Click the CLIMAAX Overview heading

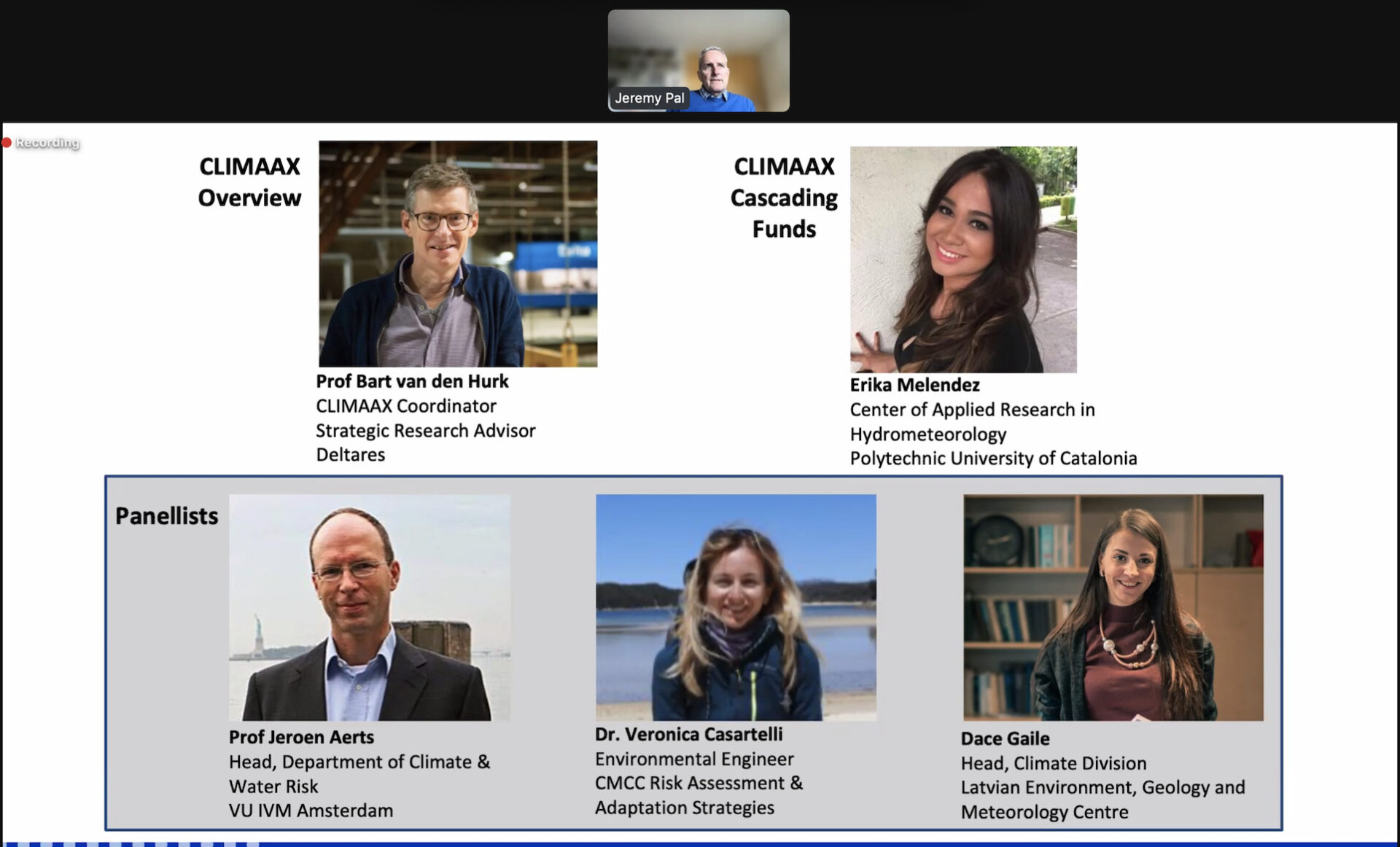point(249,182)
